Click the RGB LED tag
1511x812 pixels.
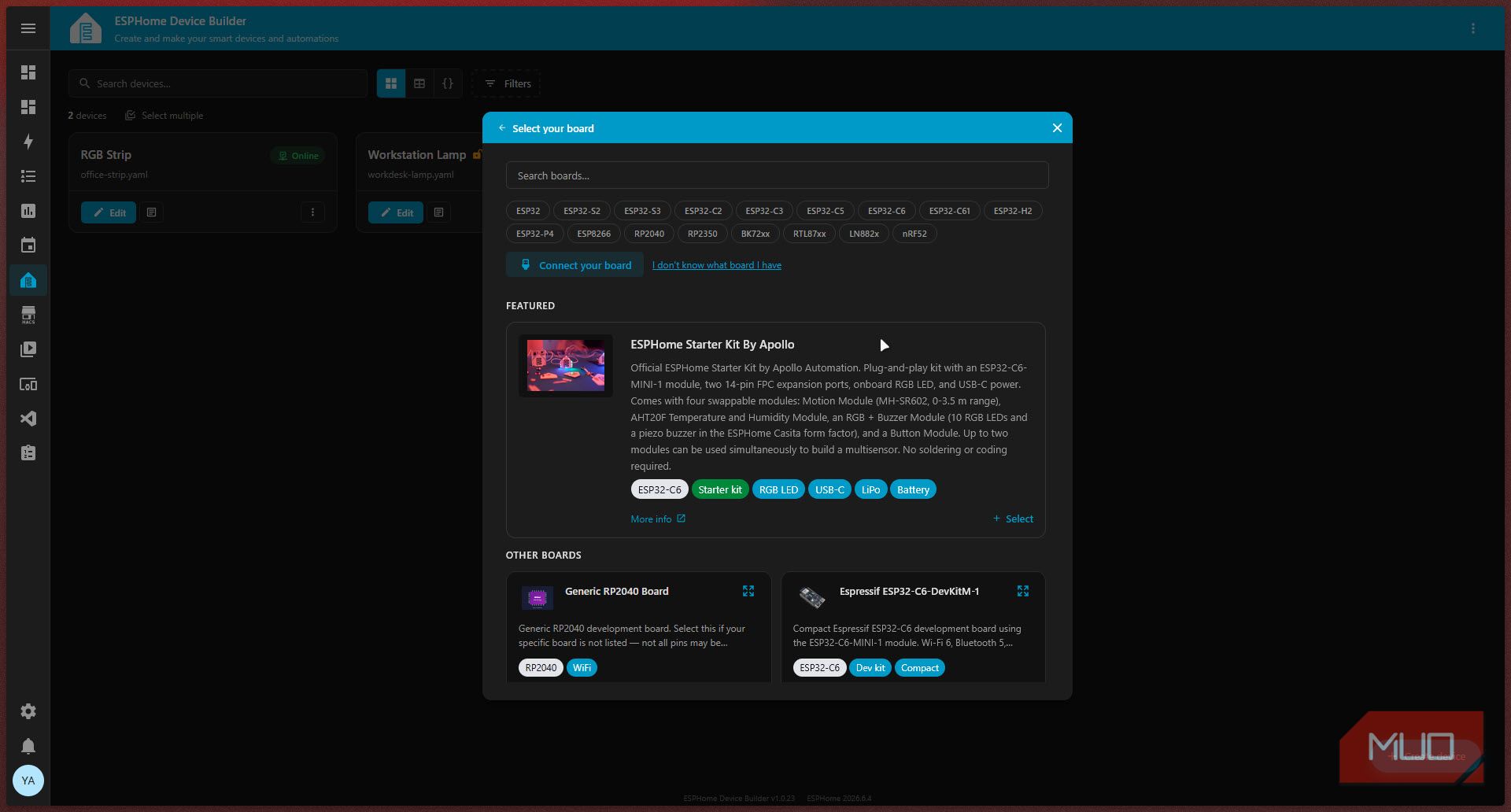(x=778, y=489)
